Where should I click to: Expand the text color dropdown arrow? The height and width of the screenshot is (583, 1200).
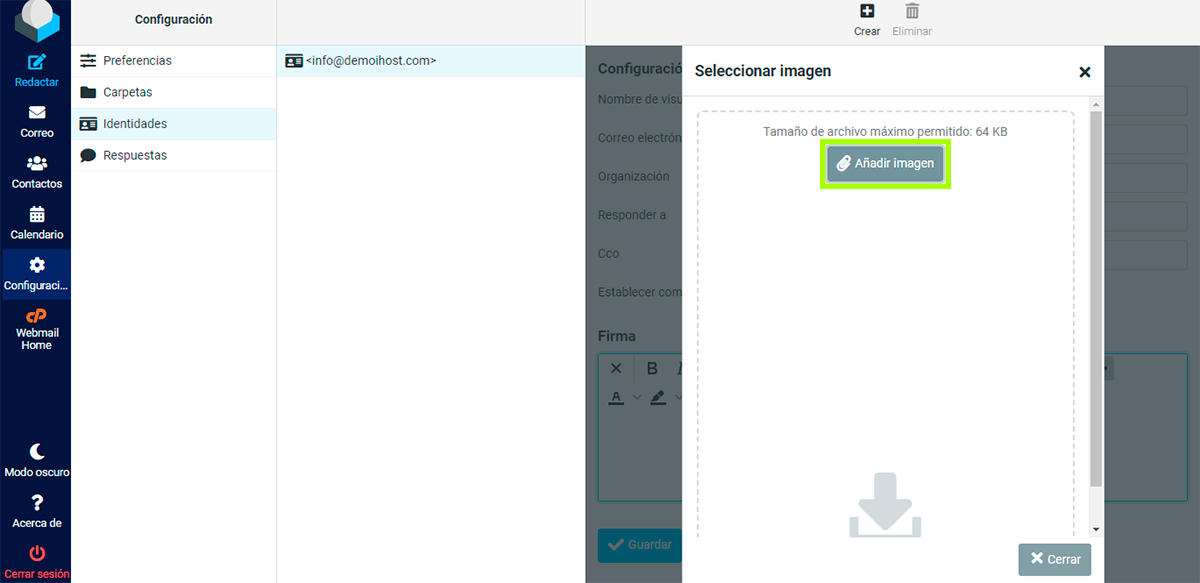tap(637, 398)
